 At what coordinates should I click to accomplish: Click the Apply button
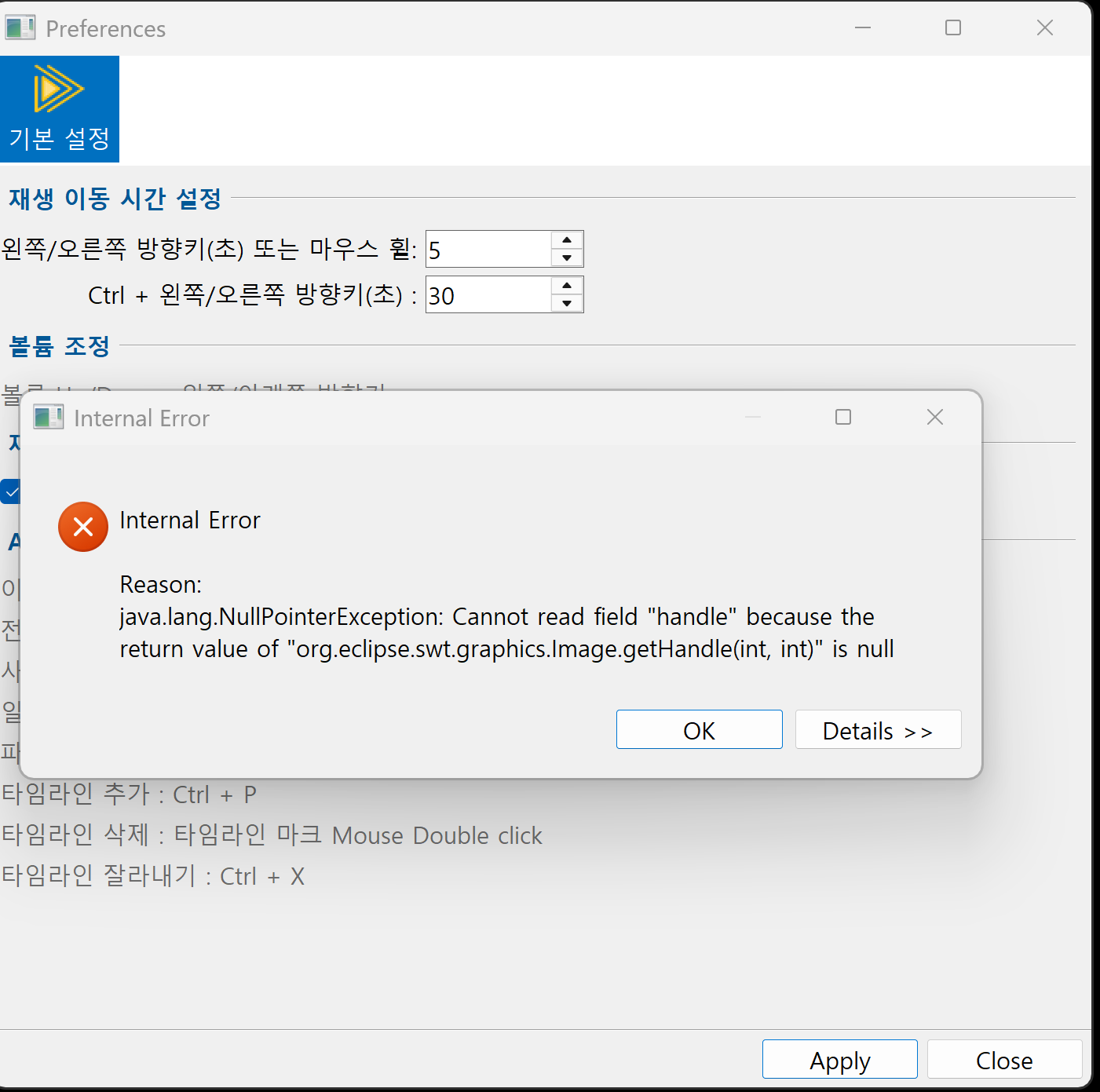839,1060
